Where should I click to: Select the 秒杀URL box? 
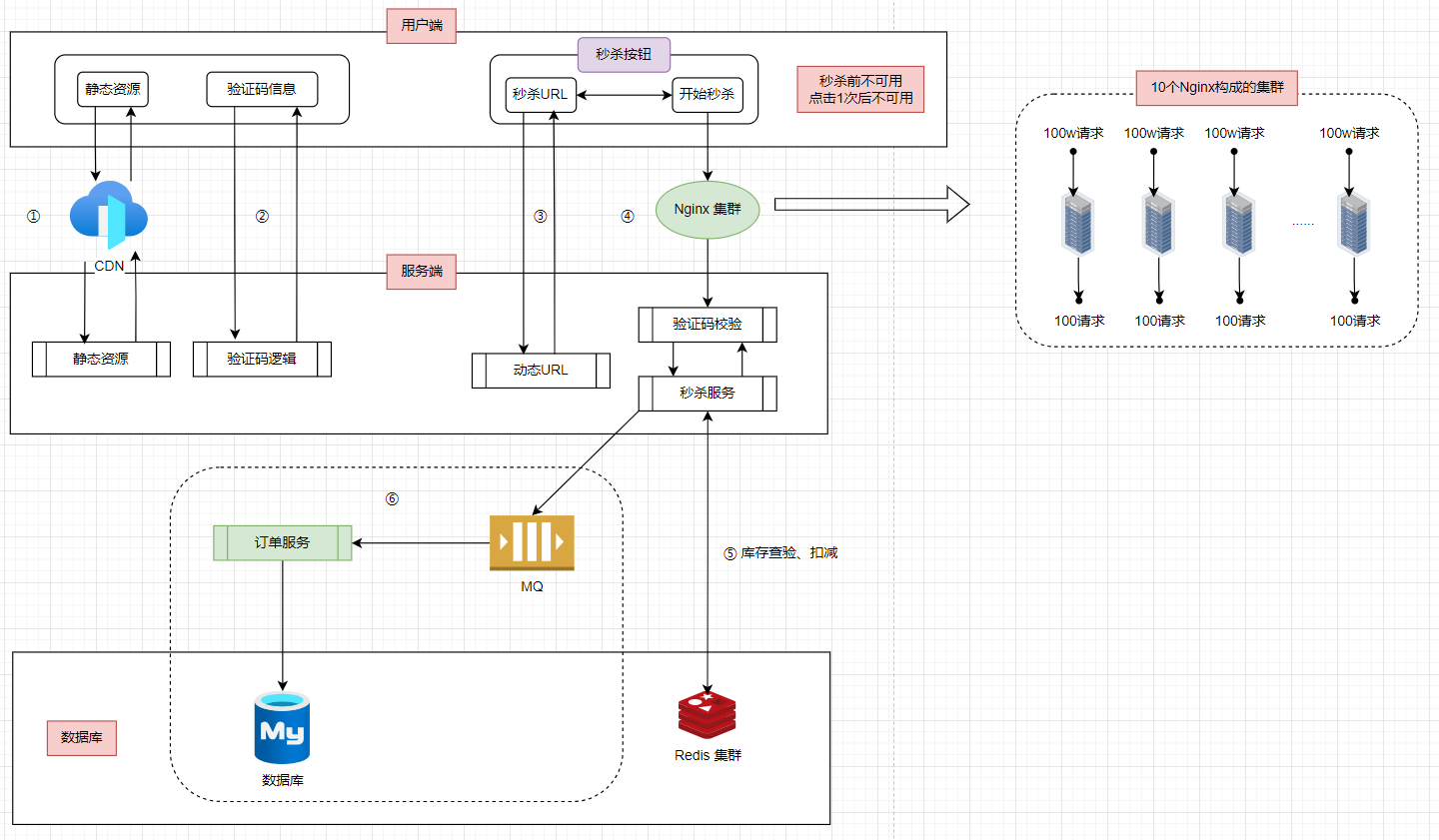coord(541,94)
